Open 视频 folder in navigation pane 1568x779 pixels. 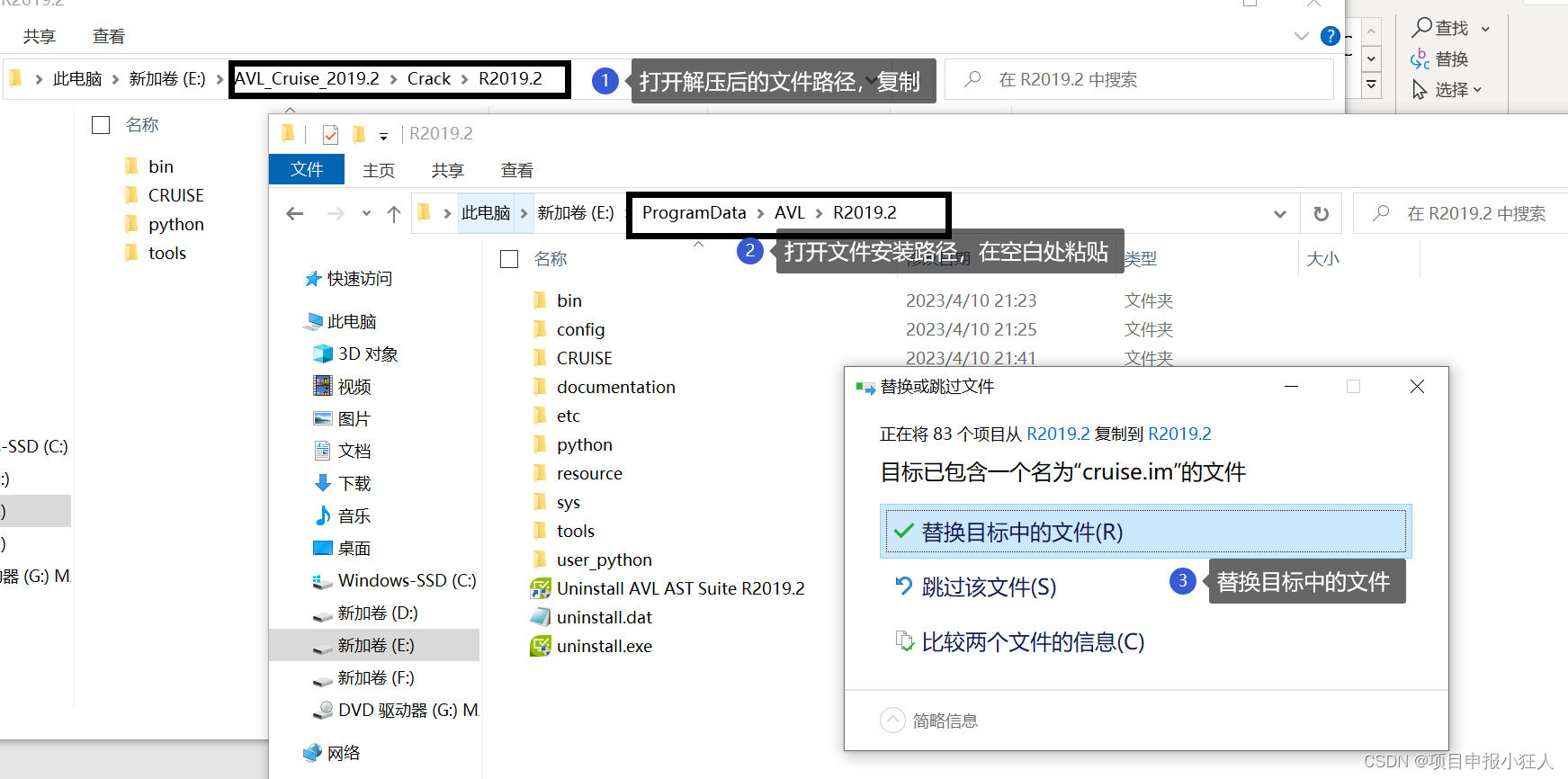point(342,386)
